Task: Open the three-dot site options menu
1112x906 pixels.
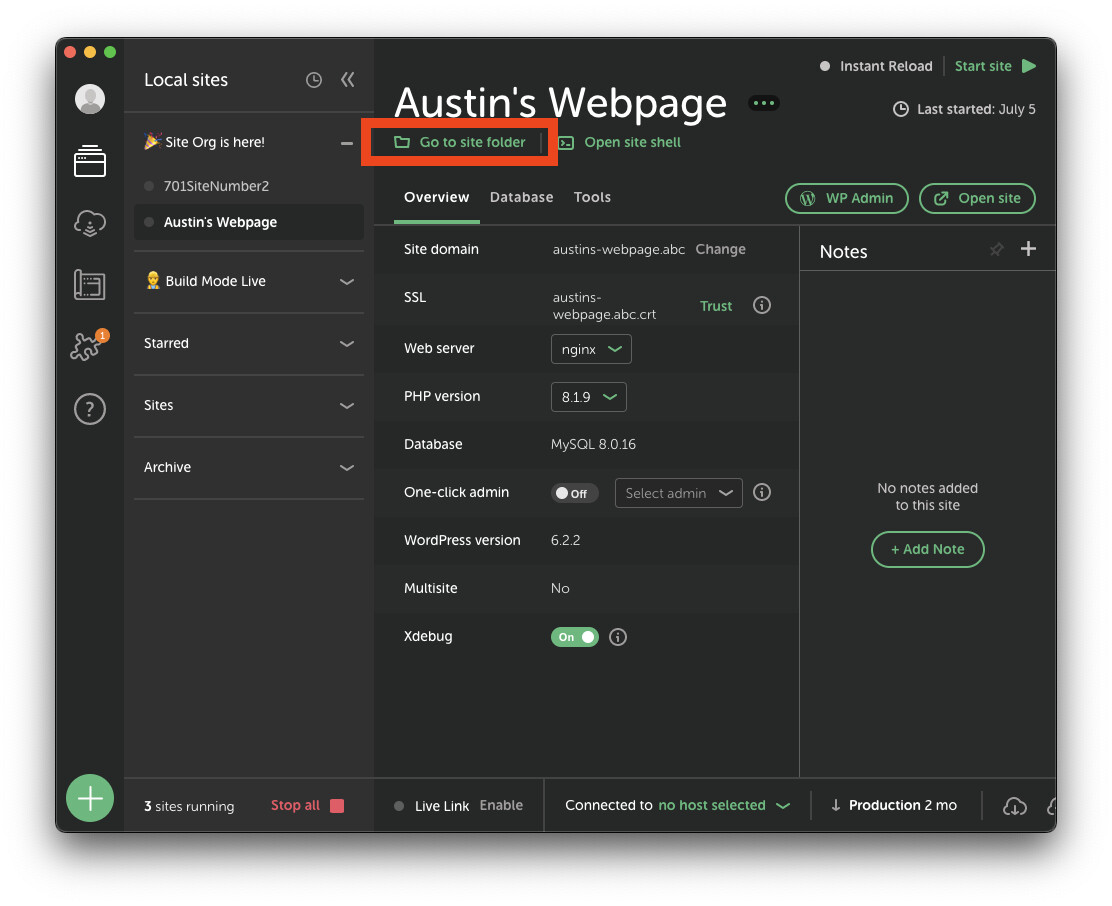Action: 764,103
